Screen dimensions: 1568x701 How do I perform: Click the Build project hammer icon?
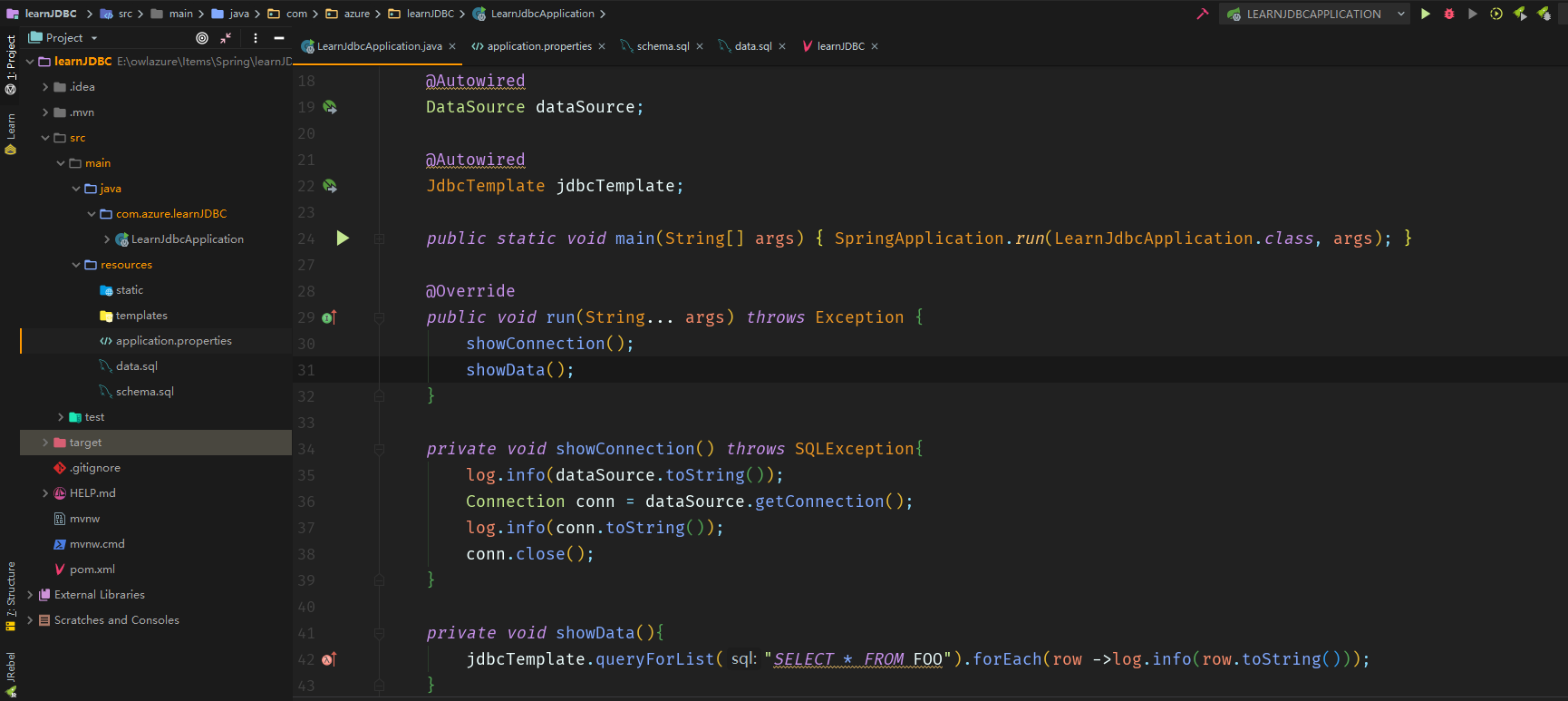tap(1203, 14)
